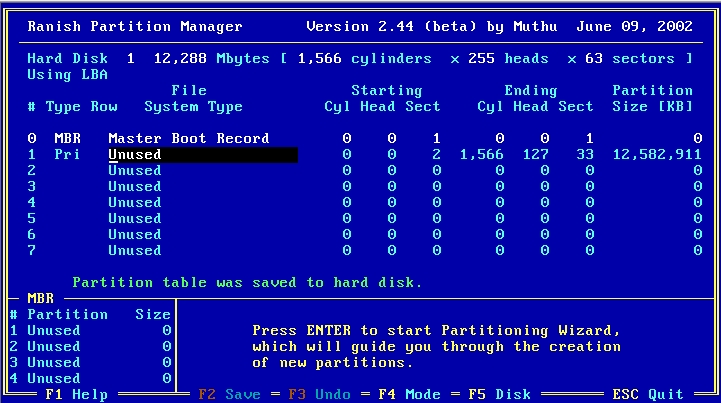Image resolution: width=721 pixels, height=403 pixels.
Task: Click the 63 sectors geometry text
Action: coord(630,59)
